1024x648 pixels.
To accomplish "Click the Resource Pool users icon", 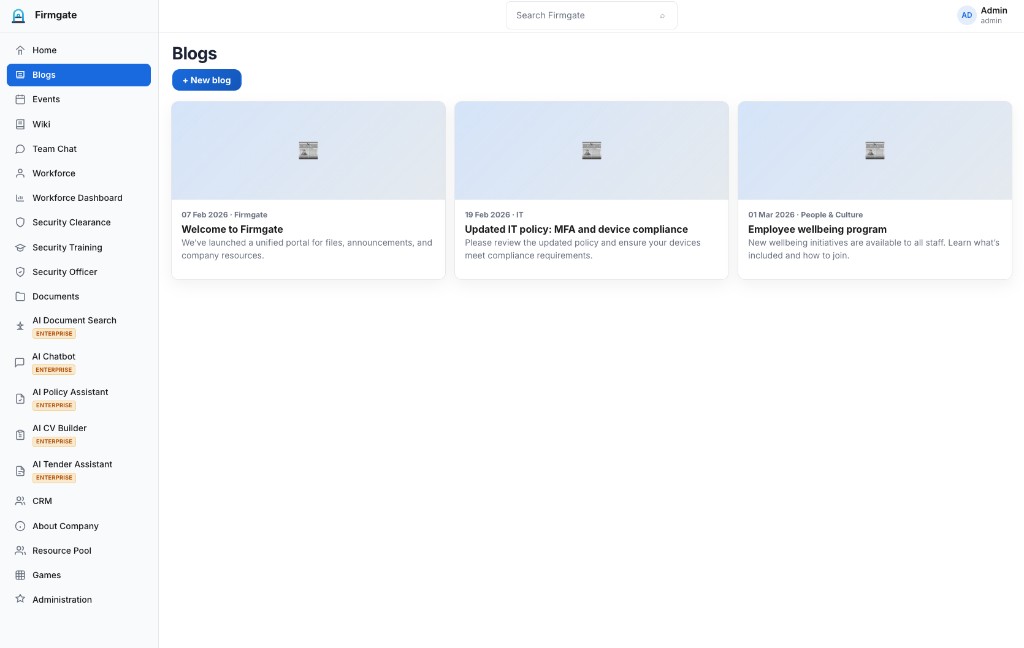I will (x=20, y=551).
